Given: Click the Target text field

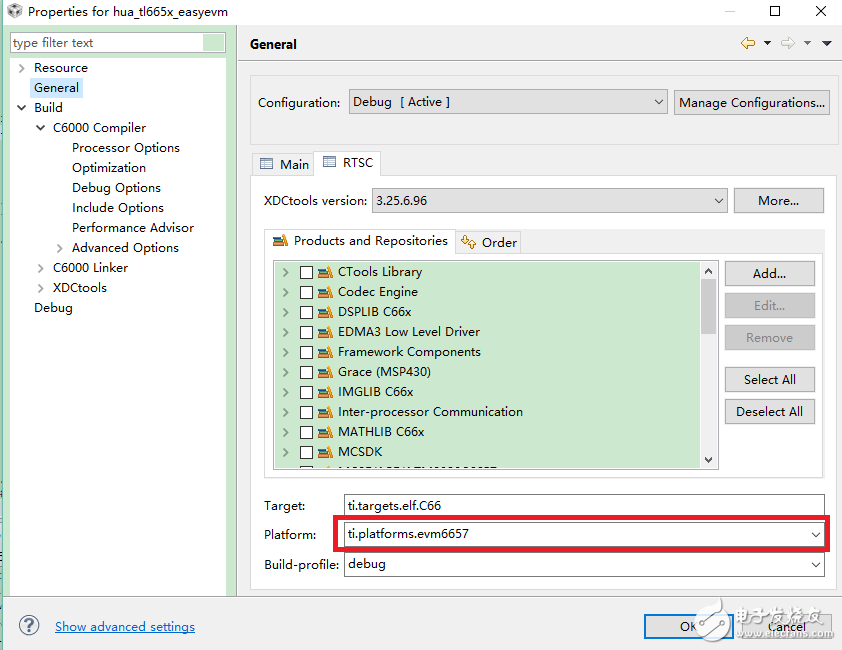Looking at the screenshot, I should tap(584, 505).
